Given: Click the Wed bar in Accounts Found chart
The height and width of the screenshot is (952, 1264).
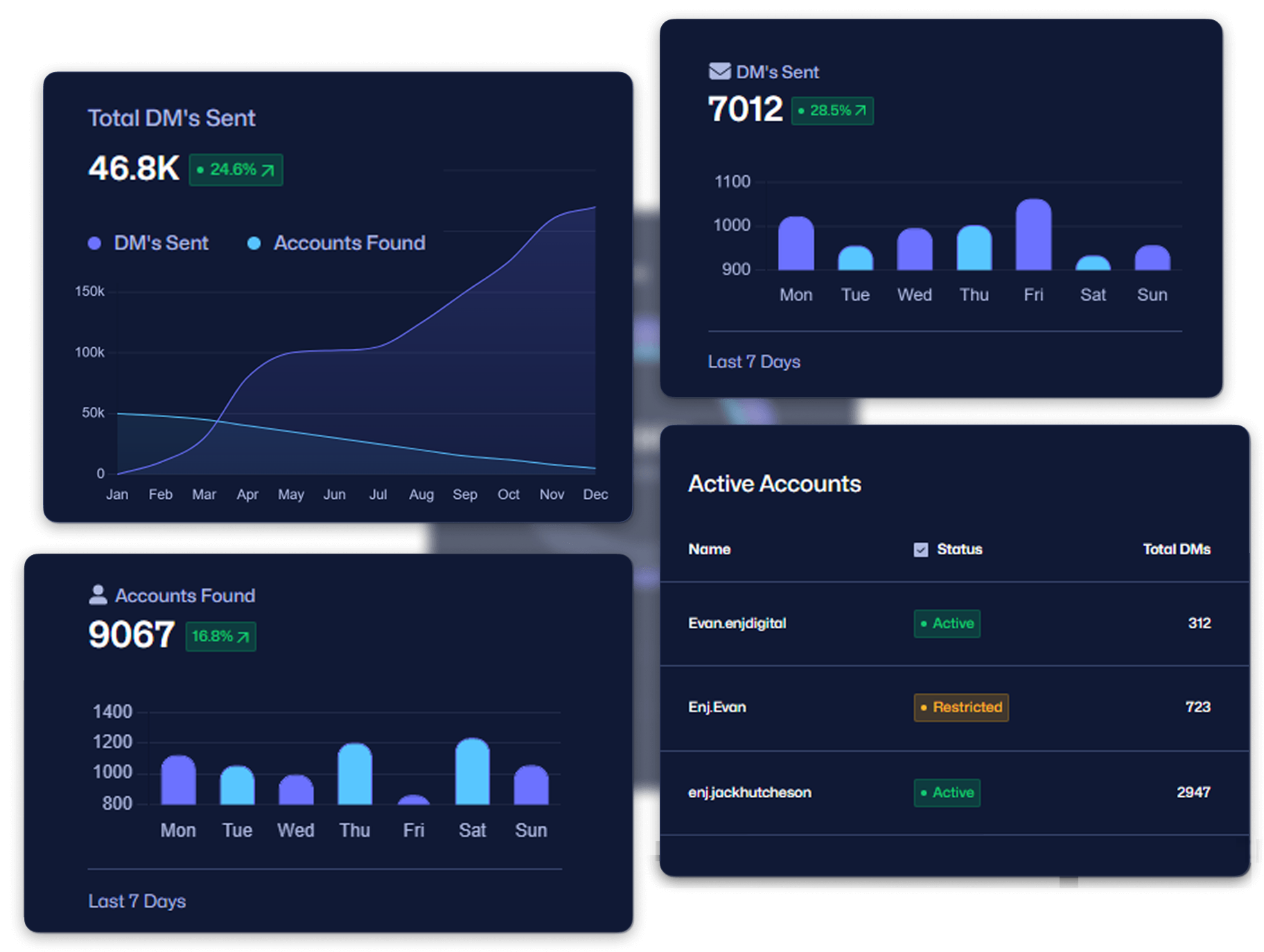Looking at the screenshot, I should coord(296,790).
